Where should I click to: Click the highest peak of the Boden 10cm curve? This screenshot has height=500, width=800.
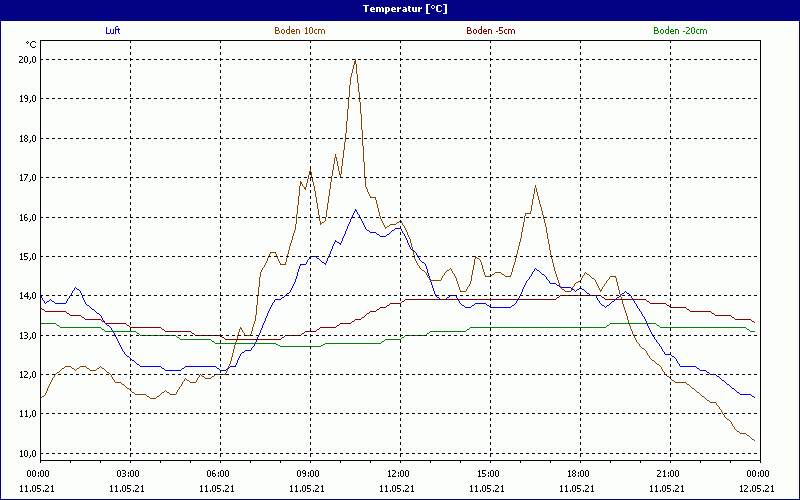tap(355, 60)
